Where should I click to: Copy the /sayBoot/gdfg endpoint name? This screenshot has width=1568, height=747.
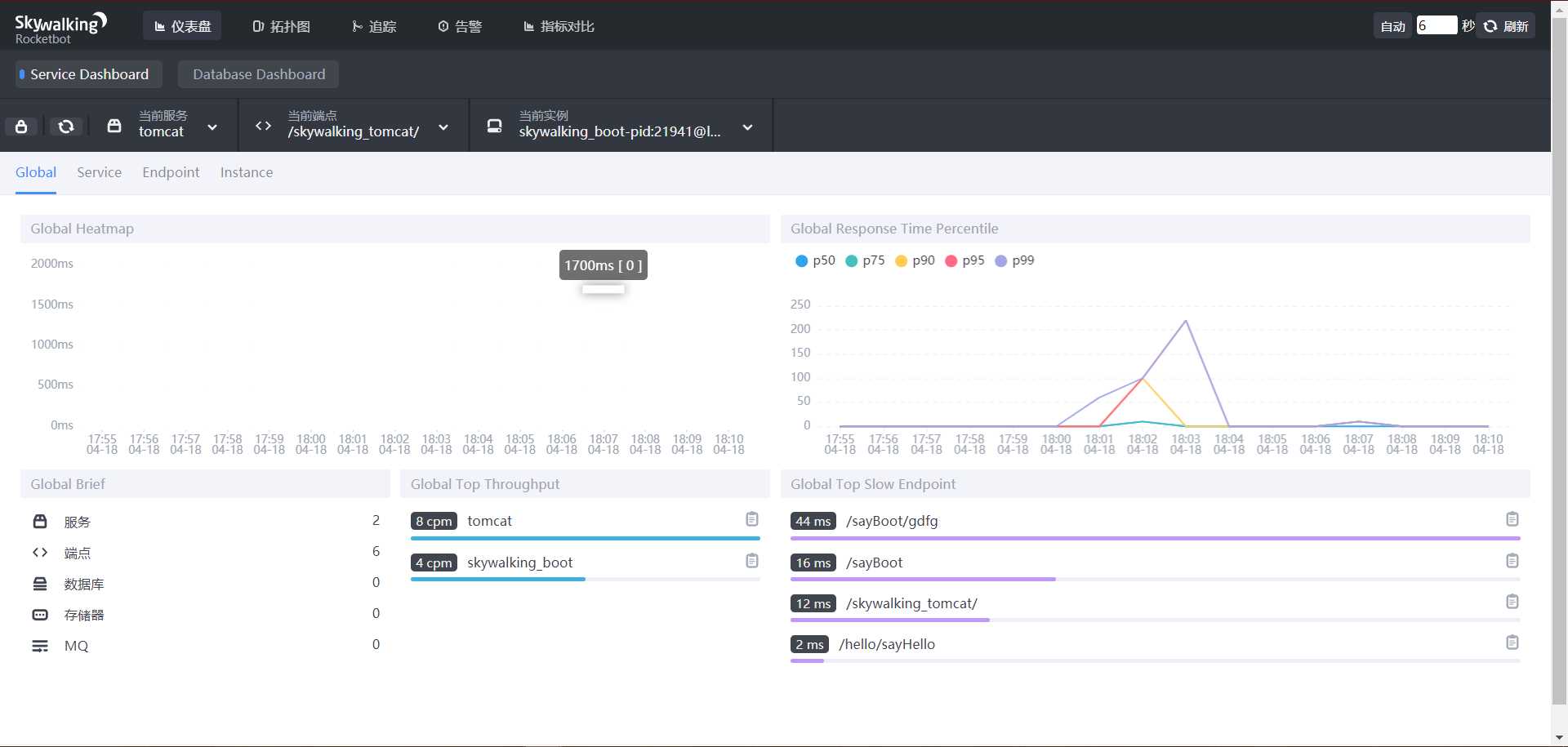pyautogui.click(x=1512, y=519)
